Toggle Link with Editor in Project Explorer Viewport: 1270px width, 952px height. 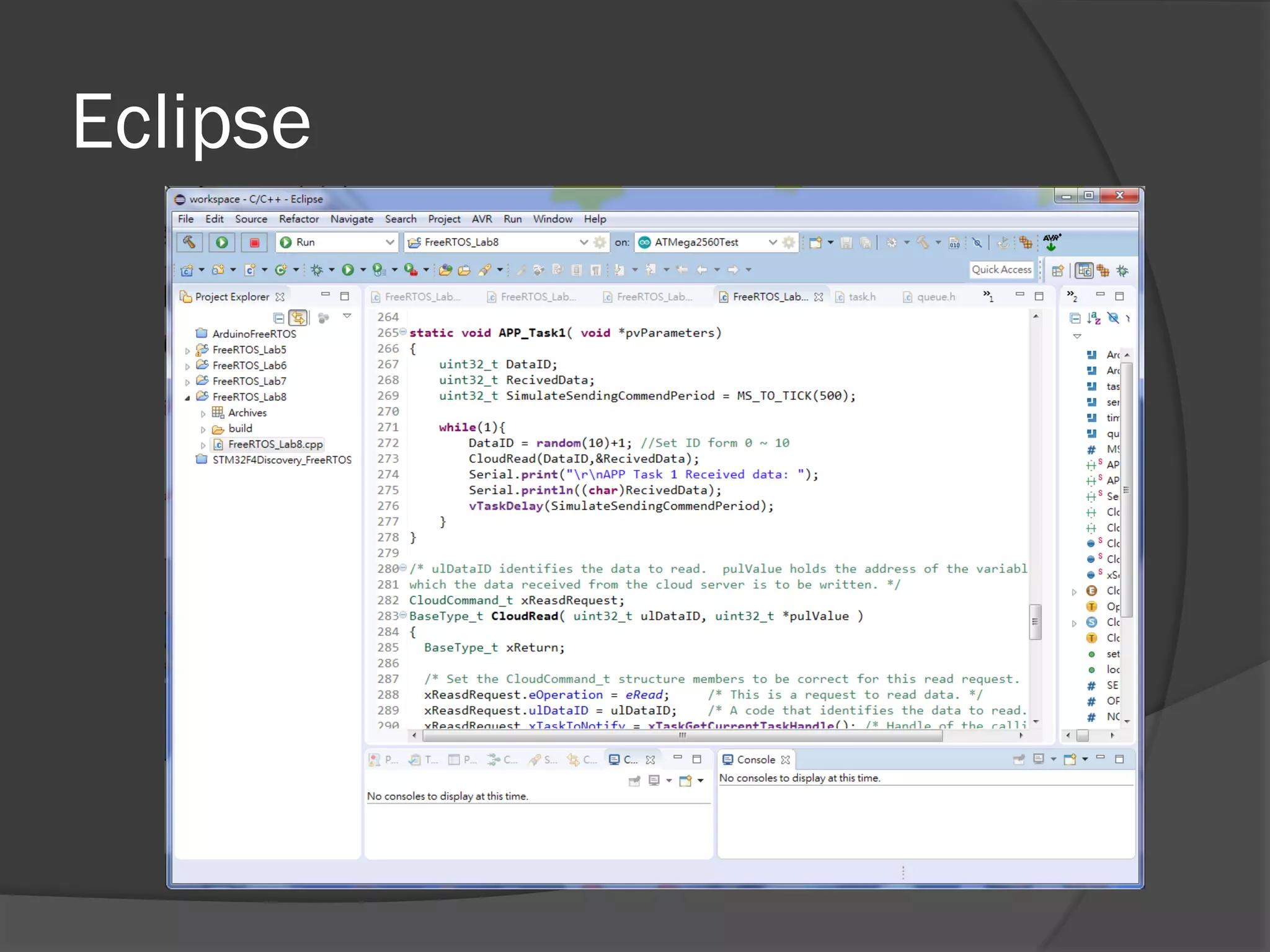click(298, 318)
